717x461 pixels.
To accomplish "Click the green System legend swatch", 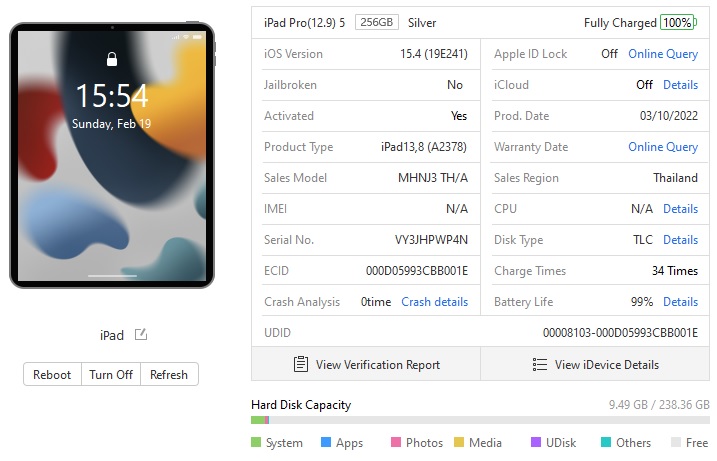I will [x=256, y=442].
